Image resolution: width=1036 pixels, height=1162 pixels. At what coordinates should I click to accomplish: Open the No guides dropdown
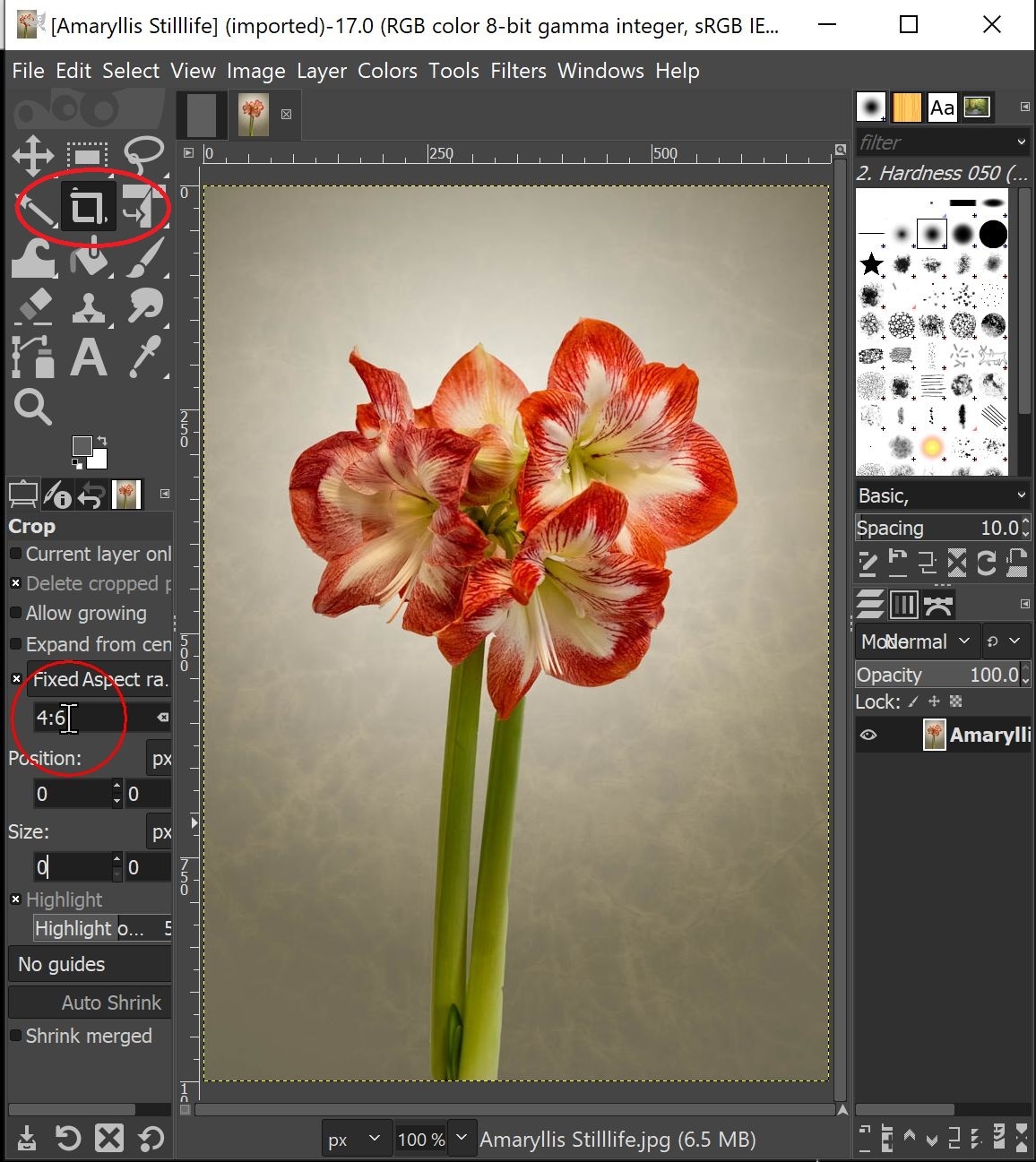pyautogui.click(x=90, y=964)
